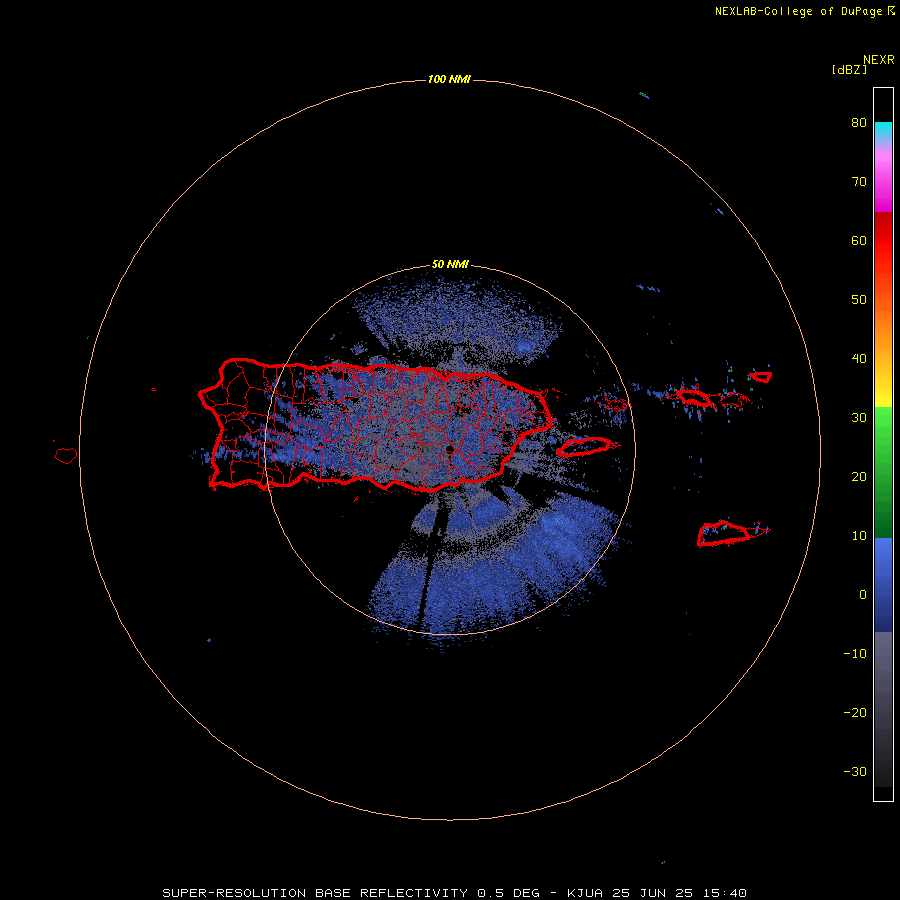
Task: Click the 0 value on the dBZ scale
Action: tap(863, 595)
